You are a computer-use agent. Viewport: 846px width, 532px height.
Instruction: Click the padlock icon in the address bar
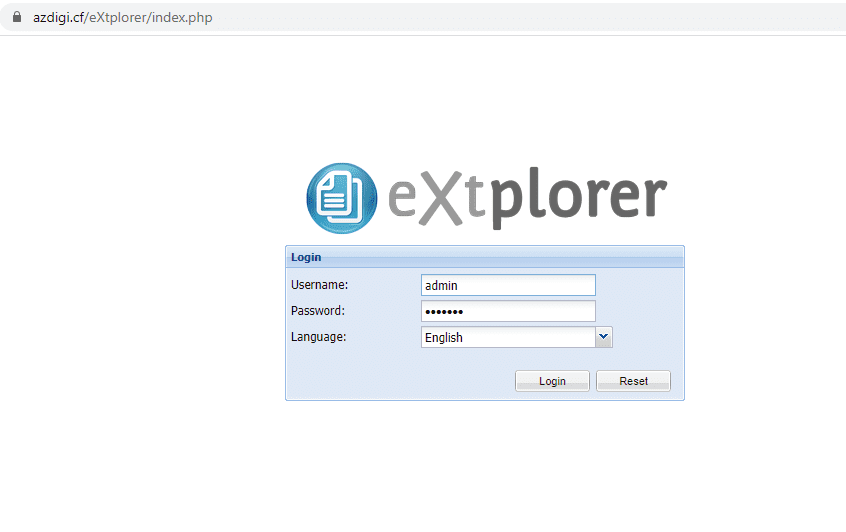[15, 18]
